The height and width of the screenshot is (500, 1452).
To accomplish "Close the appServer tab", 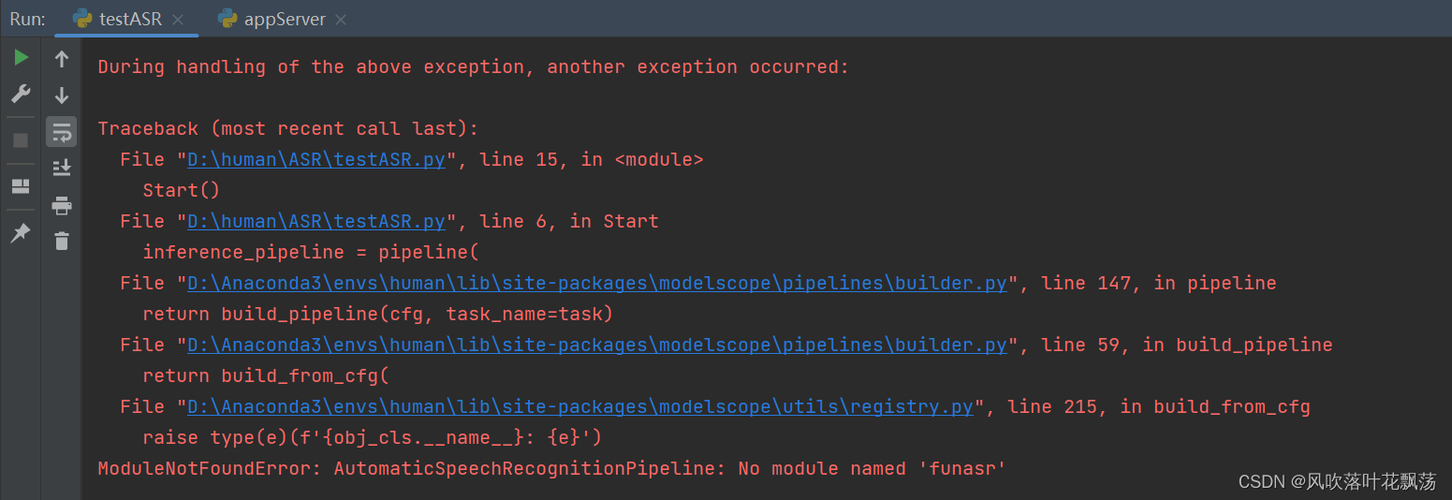I will 341,20.
